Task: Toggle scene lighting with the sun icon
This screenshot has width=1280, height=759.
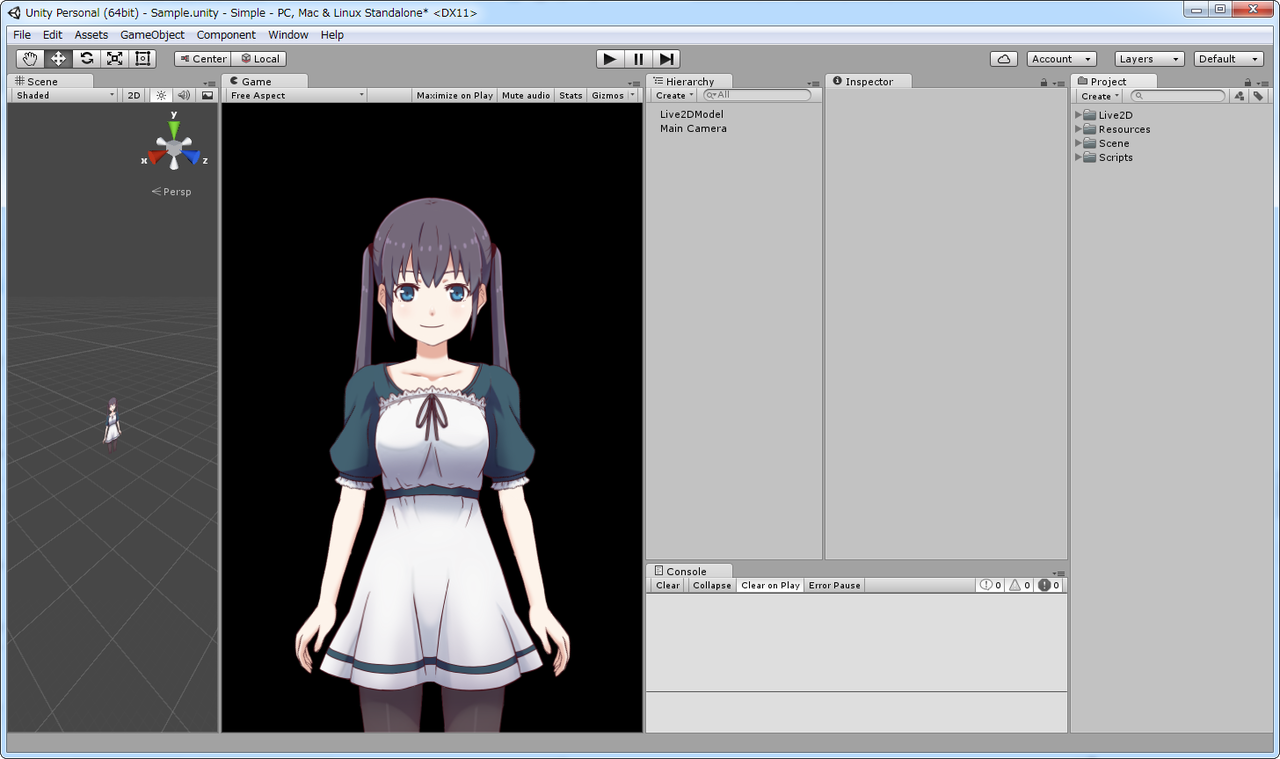Action: (162, 95)
